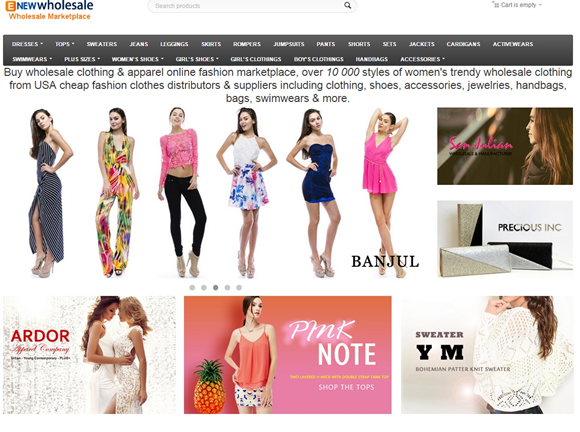Open the Cardigans category
Viewport: 580px width, 432px height.
click(463, 44)
